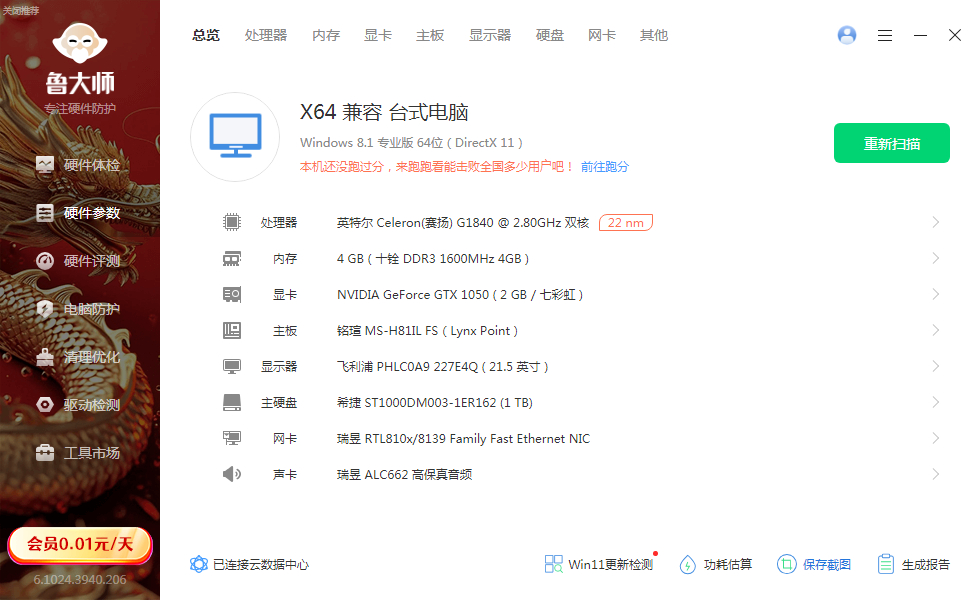Click the 显卡 graphics card icon

232,294
